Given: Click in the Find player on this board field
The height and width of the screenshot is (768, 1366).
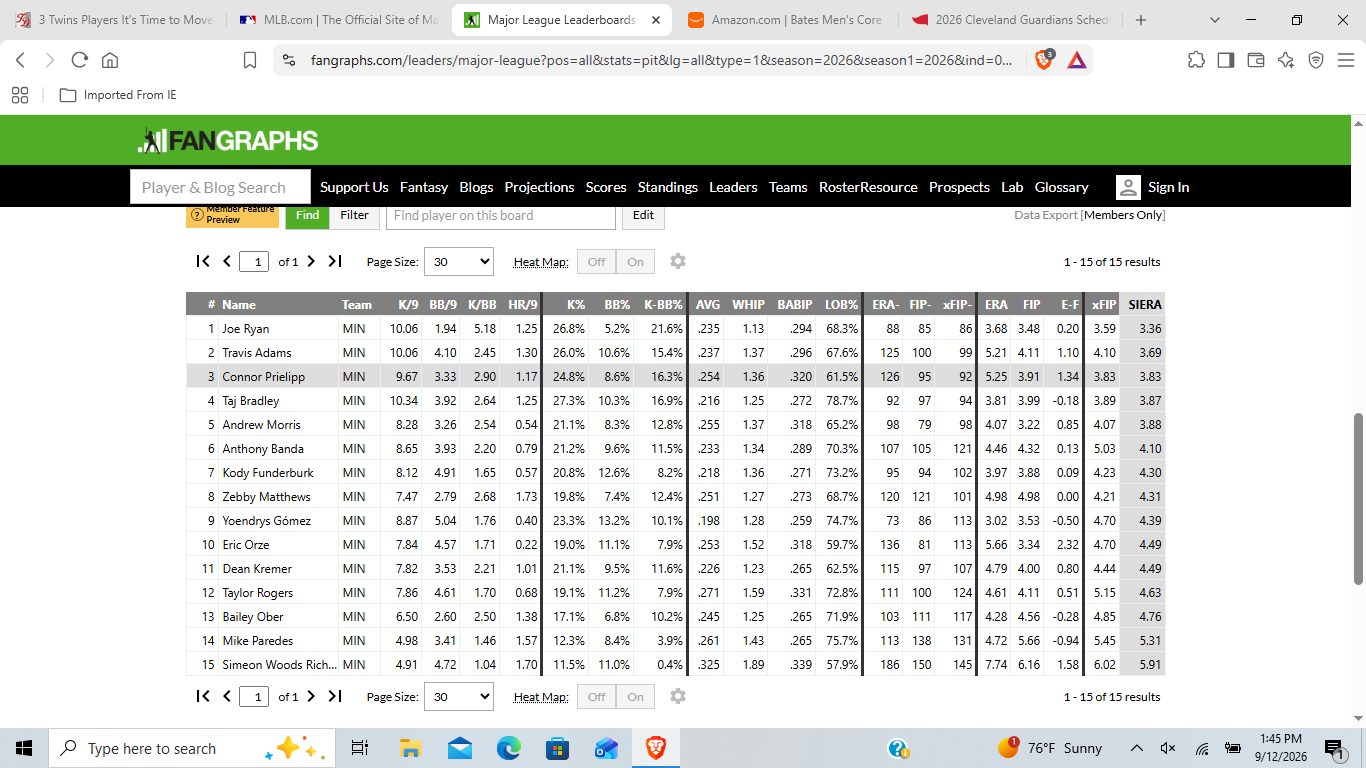Looking at the screenshot, I should 500,215.
